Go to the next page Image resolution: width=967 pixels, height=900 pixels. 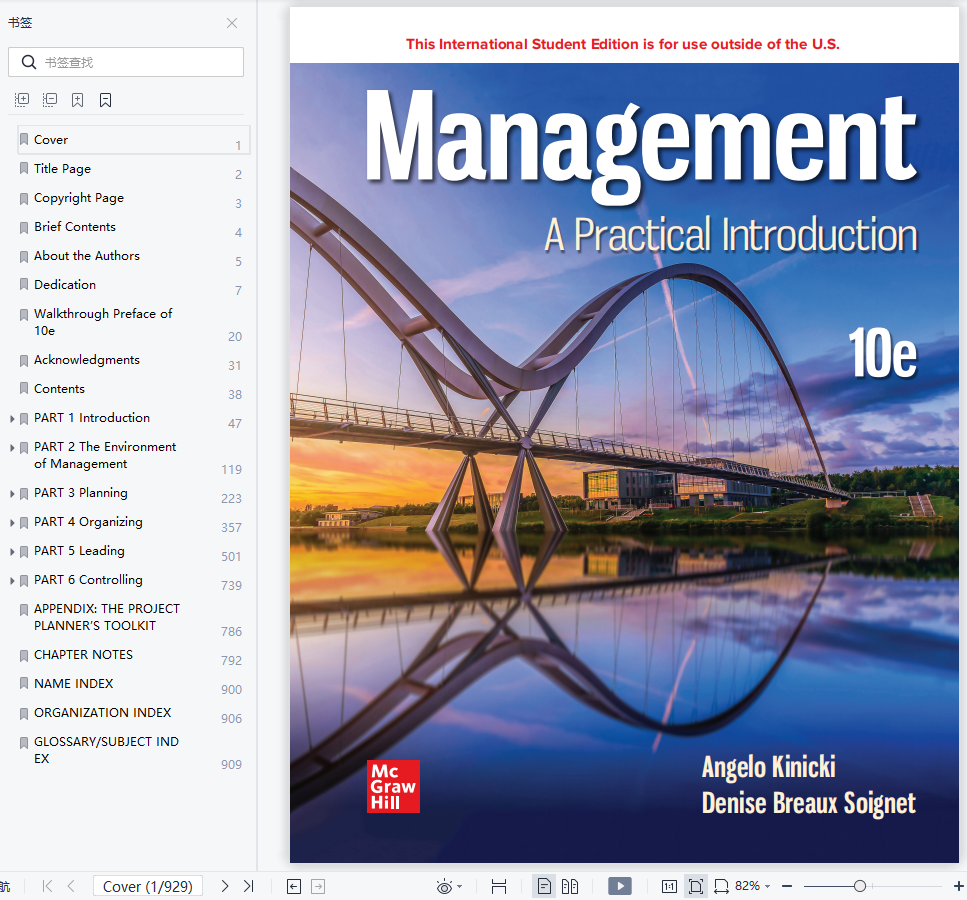225,886
